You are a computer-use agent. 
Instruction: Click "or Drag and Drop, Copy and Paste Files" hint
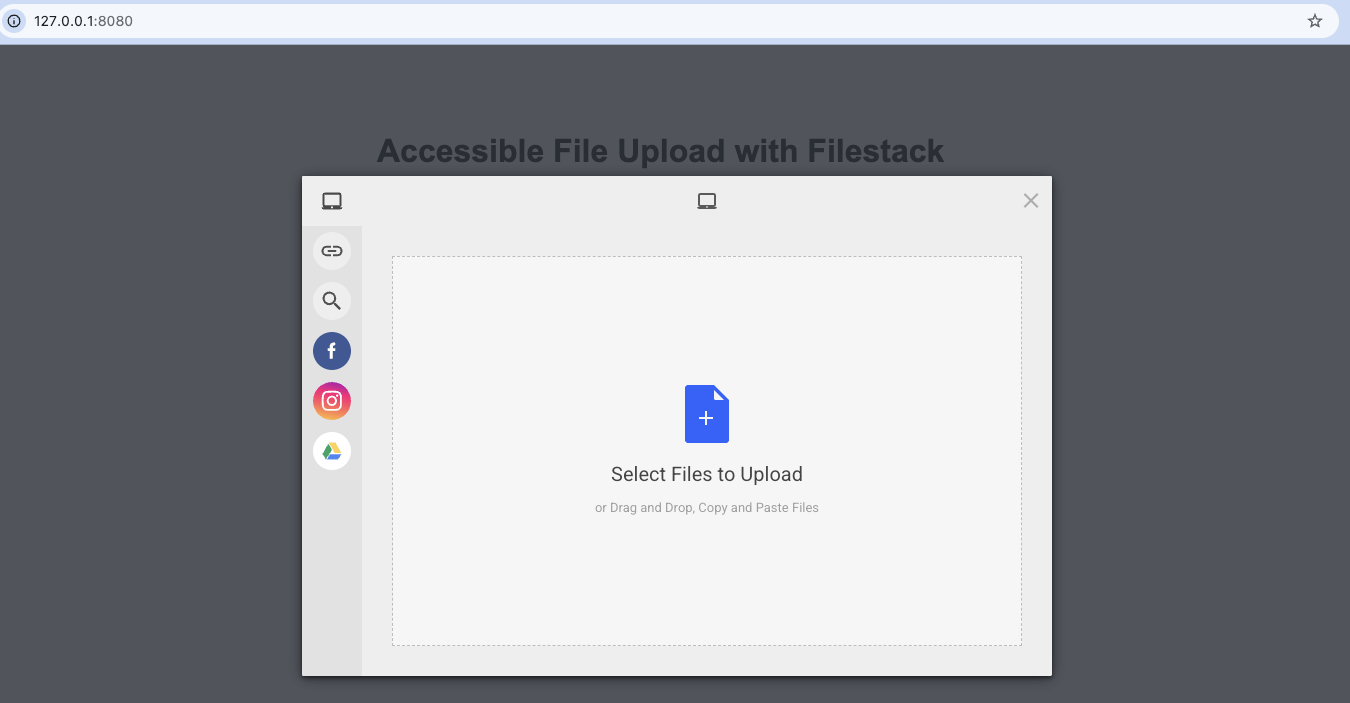coord(707,508)
